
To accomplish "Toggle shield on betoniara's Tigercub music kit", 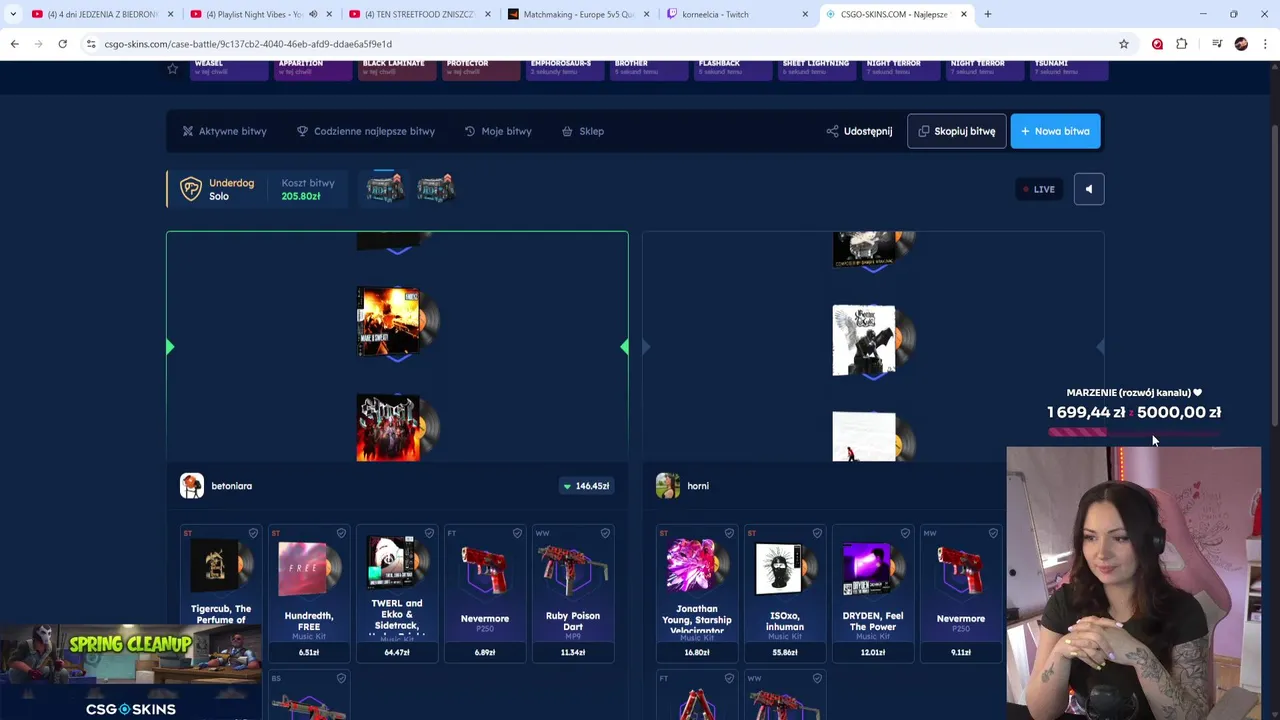I will (253, 533).
